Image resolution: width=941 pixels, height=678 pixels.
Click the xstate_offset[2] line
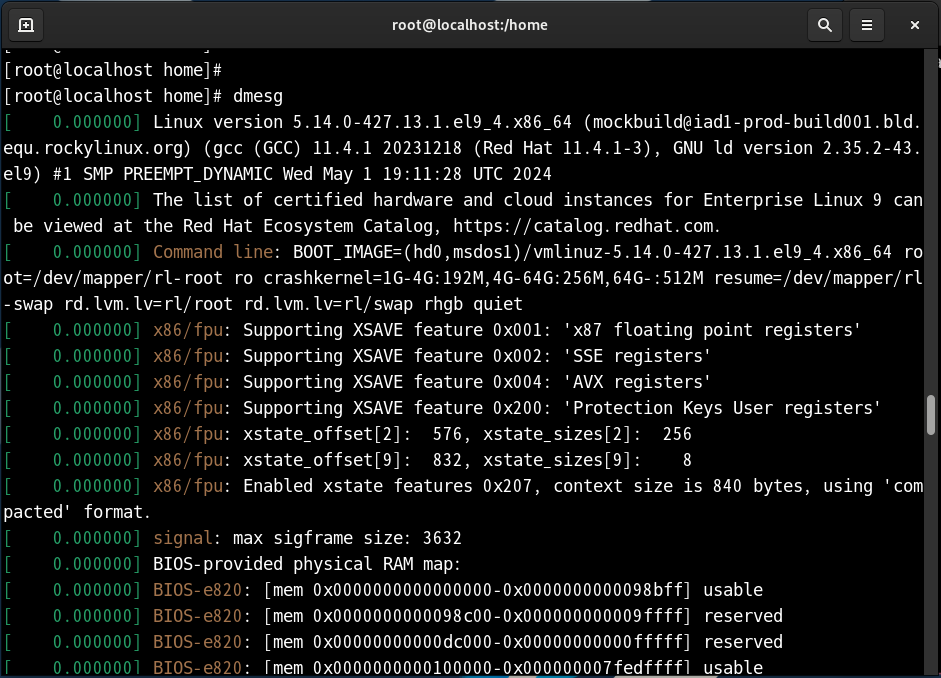point(348,434)
